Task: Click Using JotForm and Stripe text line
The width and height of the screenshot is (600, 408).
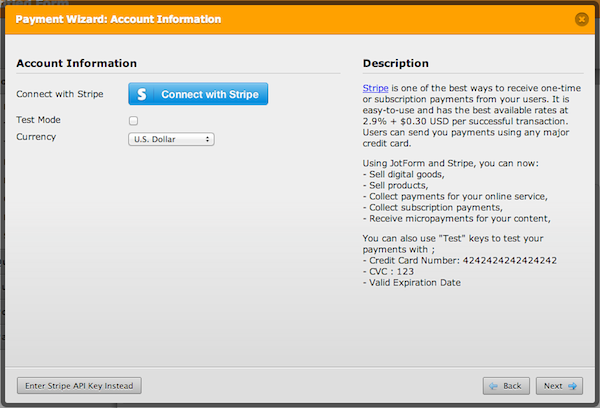Action: point(450,163)
